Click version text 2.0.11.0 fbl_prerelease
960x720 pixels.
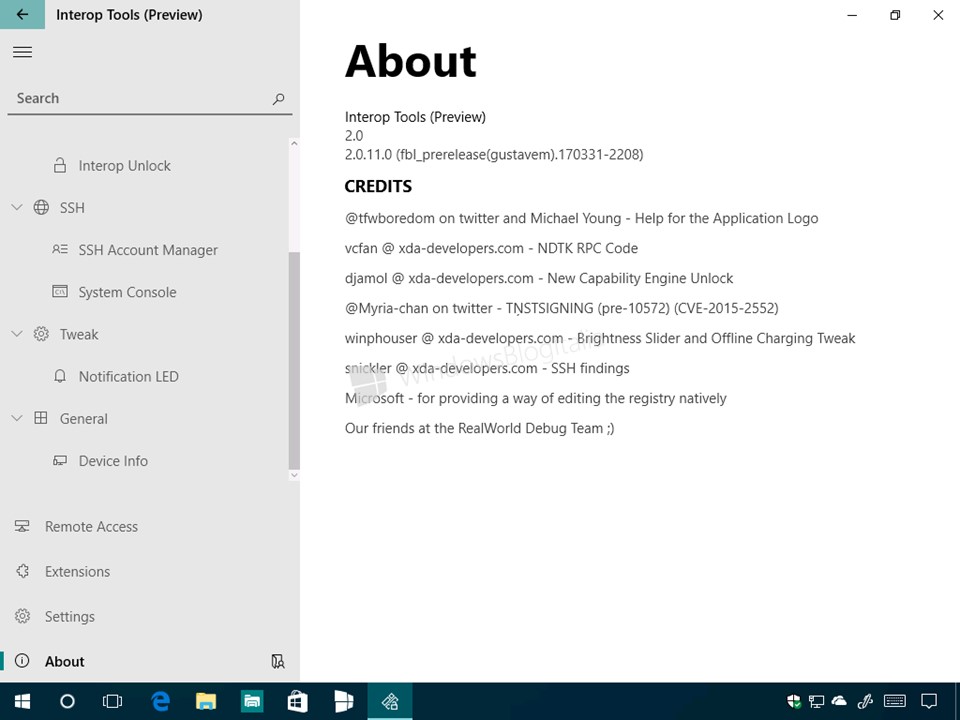coord(494,154)
